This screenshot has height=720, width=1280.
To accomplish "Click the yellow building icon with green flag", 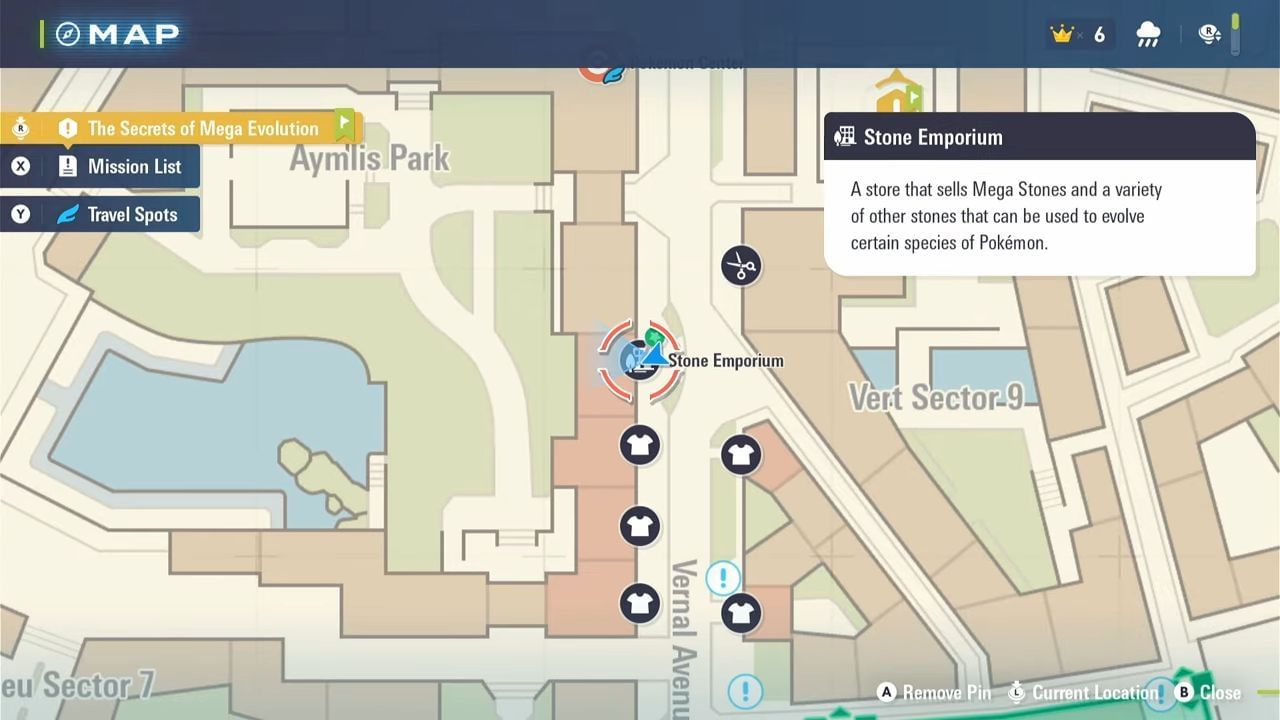I will tap(897, 93).
